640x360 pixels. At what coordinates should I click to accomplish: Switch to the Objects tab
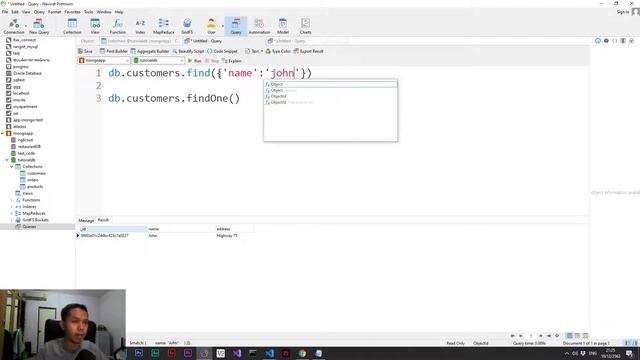click(87, 41)
